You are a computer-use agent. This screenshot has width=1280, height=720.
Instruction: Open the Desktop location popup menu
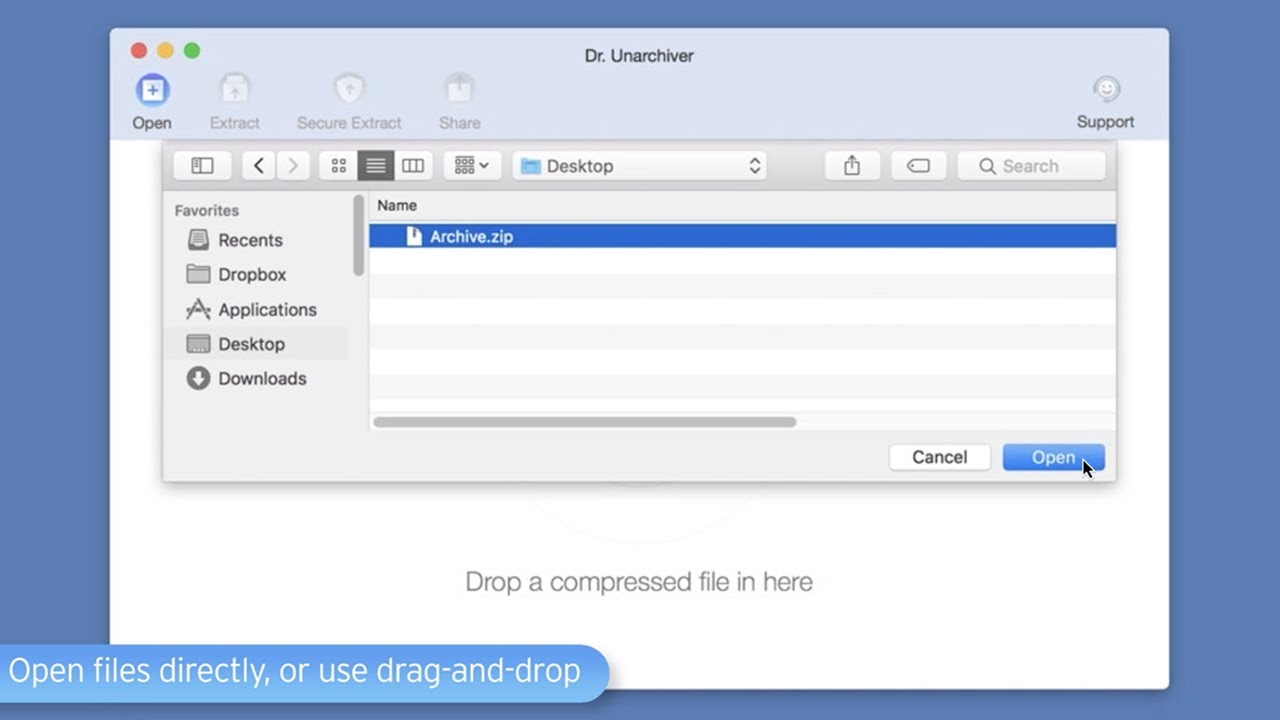(x=640, y=166)
